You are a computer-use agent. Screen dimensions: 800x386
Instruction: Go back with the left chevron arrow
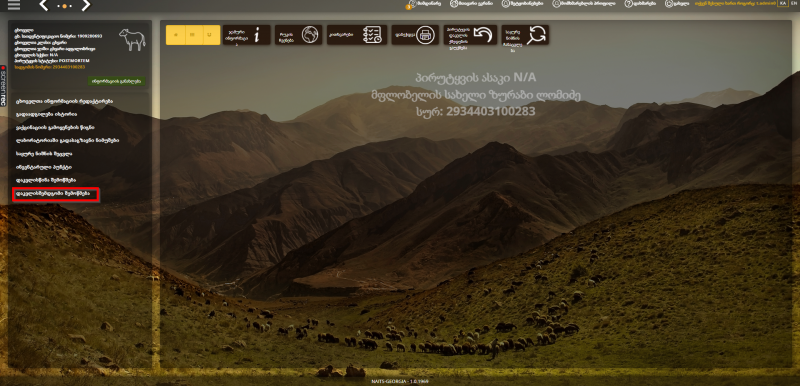[x=44, y=6]
